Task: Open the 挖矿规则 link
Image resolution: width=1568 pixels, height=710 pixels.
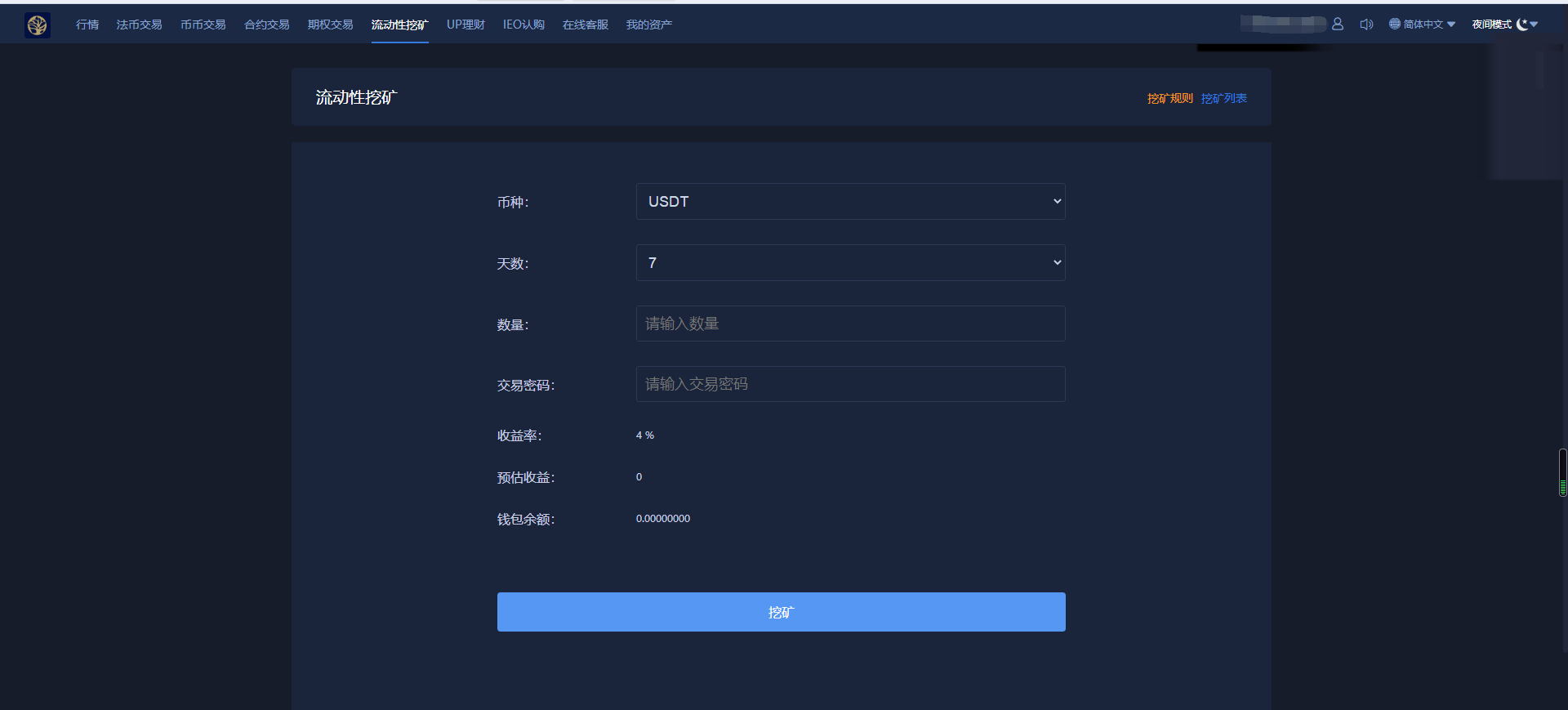Action: [x=1169, y=99]
